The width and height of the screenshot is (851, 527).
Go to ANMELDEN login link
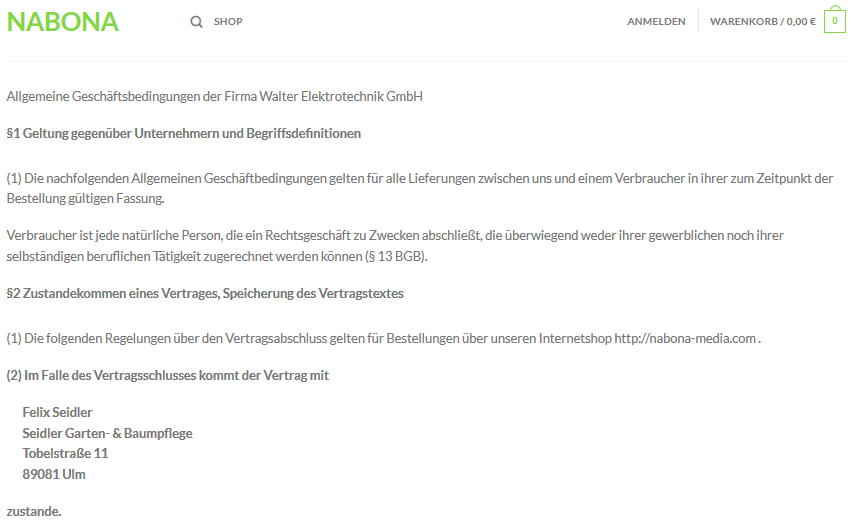tap(656, 22)
